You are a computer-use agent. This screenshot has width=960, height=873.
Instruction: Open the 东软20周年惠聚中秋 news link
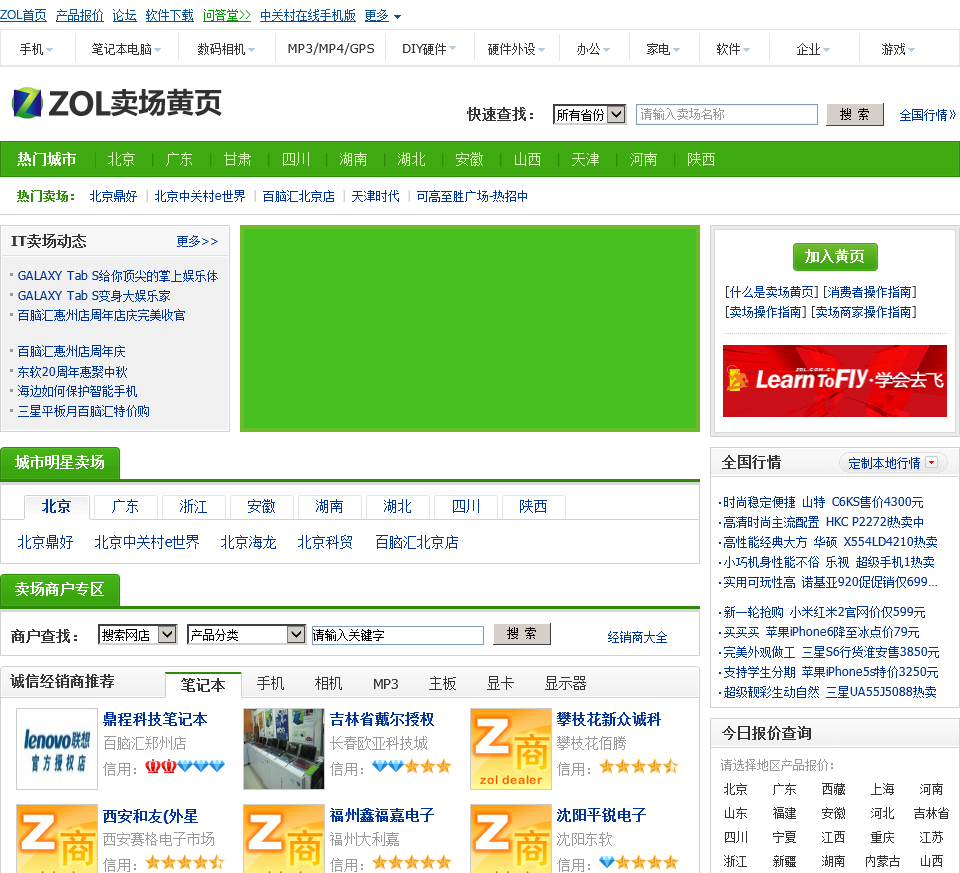72,372
